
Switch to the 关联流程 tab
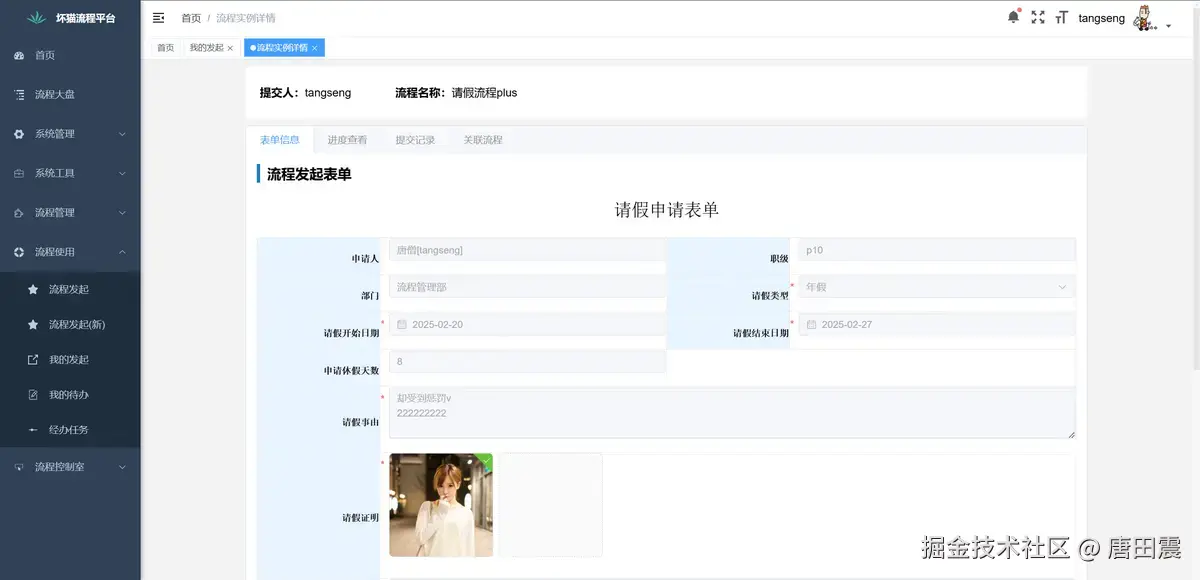[483, 140]
